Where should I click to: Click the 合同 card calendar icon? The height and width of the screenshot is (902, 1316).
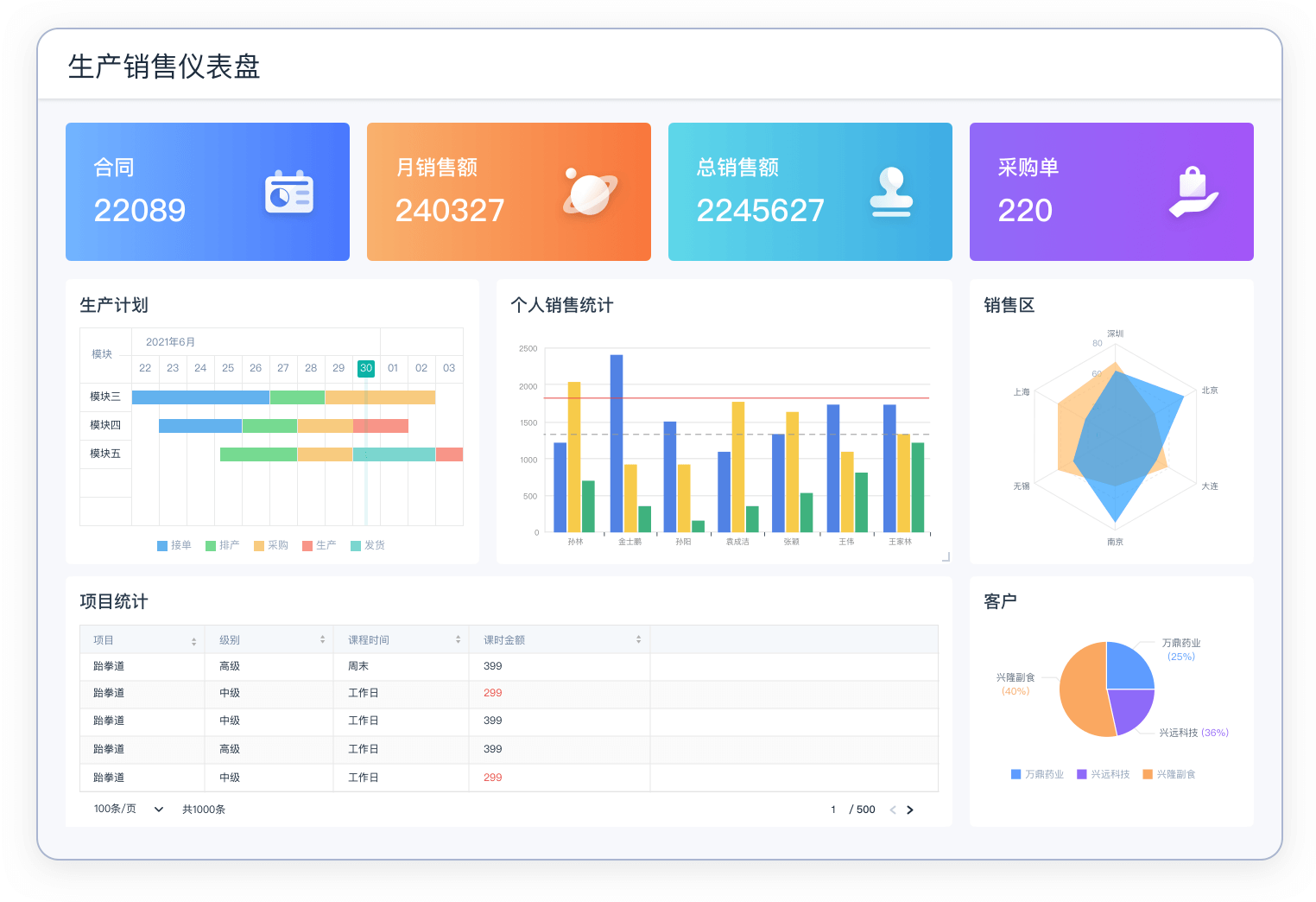click(288, 193)
